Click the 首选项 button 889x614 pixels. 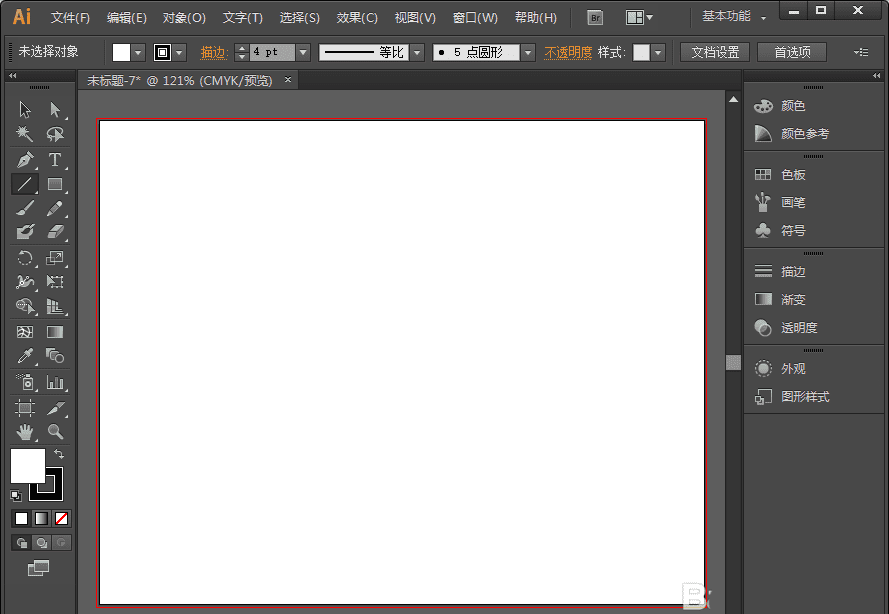coord(792,52)
